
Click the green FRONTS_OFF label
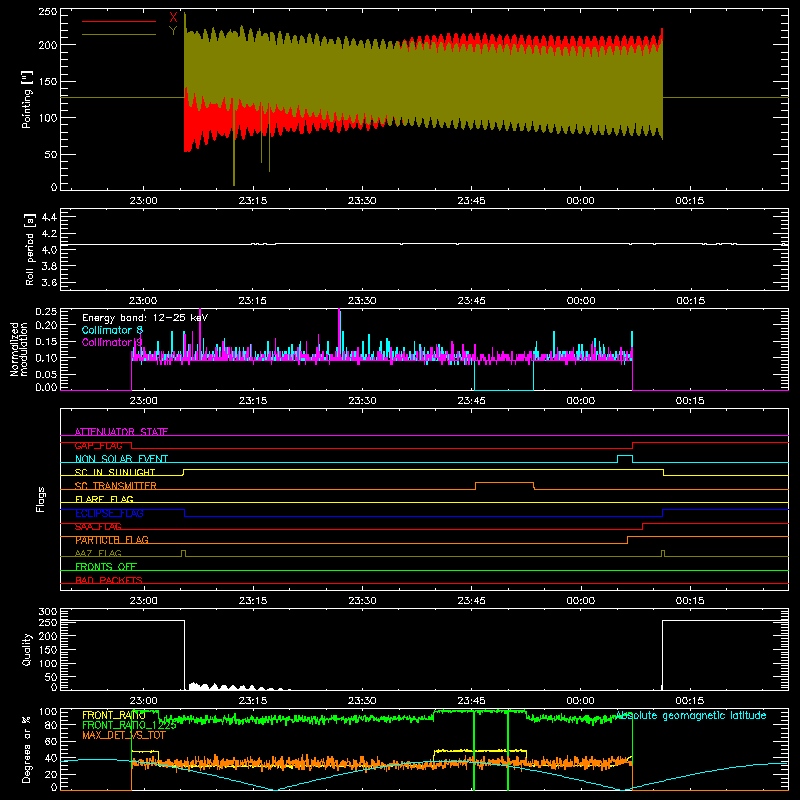tap(106, 567)
